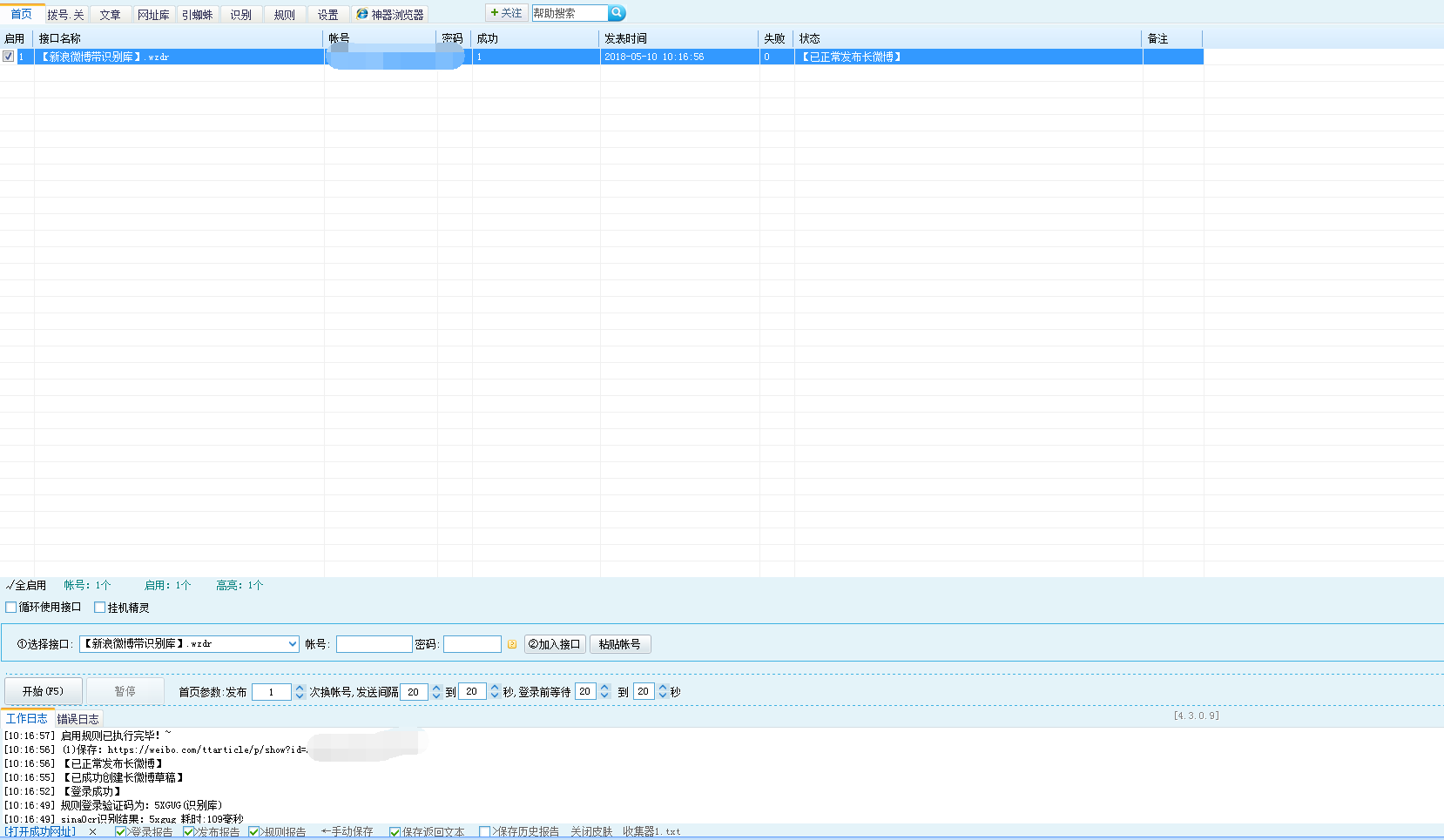
Task: Click the 帐号 input field in the interface panel
Action: (374, 644)
